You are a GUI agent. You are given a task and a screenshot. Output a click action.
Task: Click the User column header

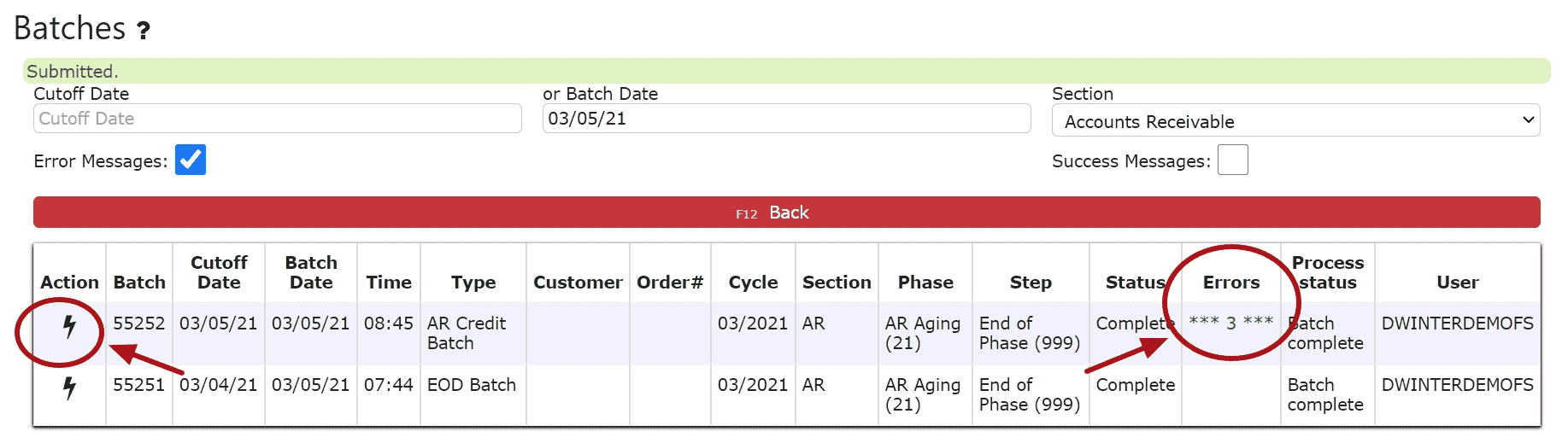tap(1457, 283)
